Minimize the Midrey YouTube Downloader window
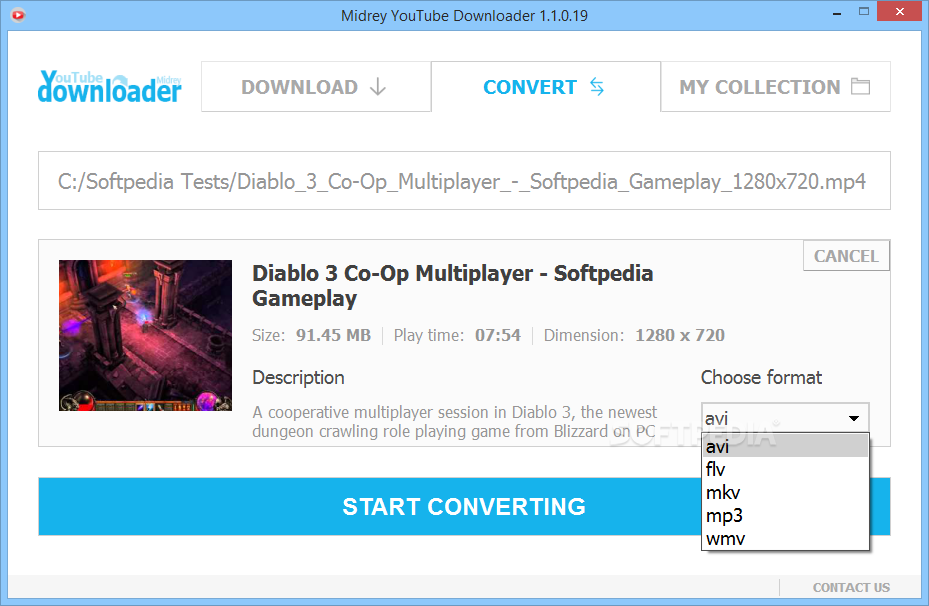The image size is (929, 606). coord(837,12)
